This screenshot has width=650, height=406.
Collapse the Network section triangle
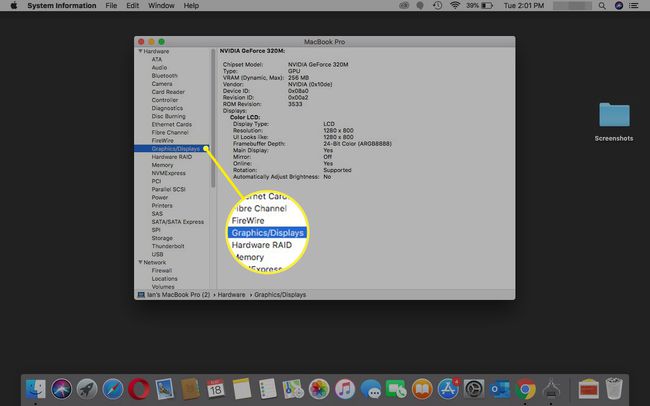pos(140,262)
